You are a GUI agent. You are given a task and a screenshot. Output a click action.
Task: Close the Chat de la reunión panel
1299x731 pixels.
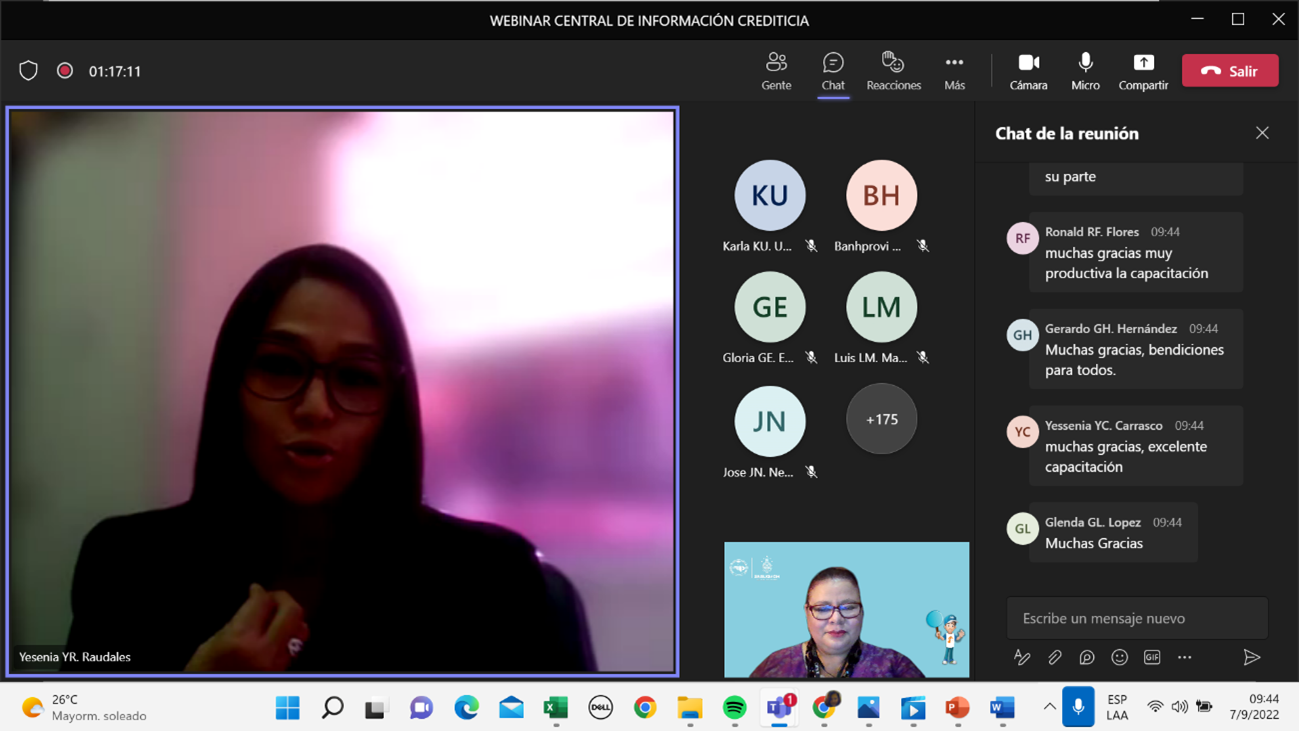click(1262, 133)
